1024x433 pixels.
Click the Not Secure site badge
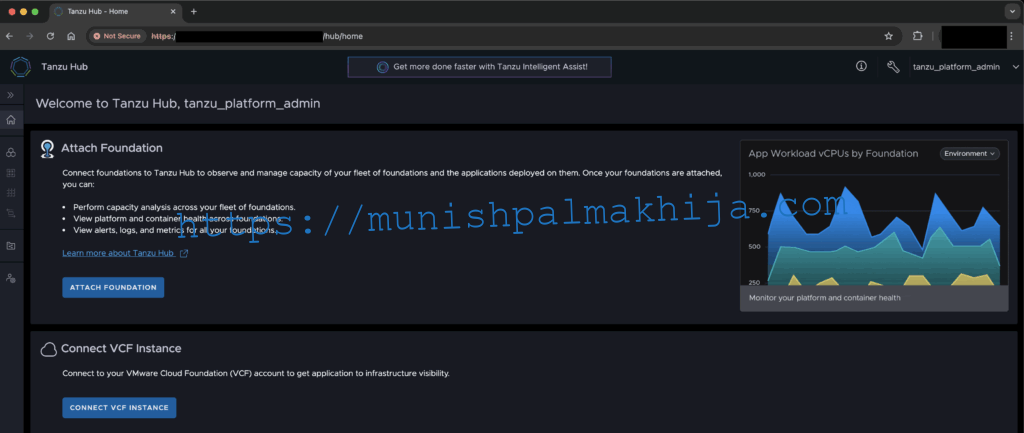(117, 37)
